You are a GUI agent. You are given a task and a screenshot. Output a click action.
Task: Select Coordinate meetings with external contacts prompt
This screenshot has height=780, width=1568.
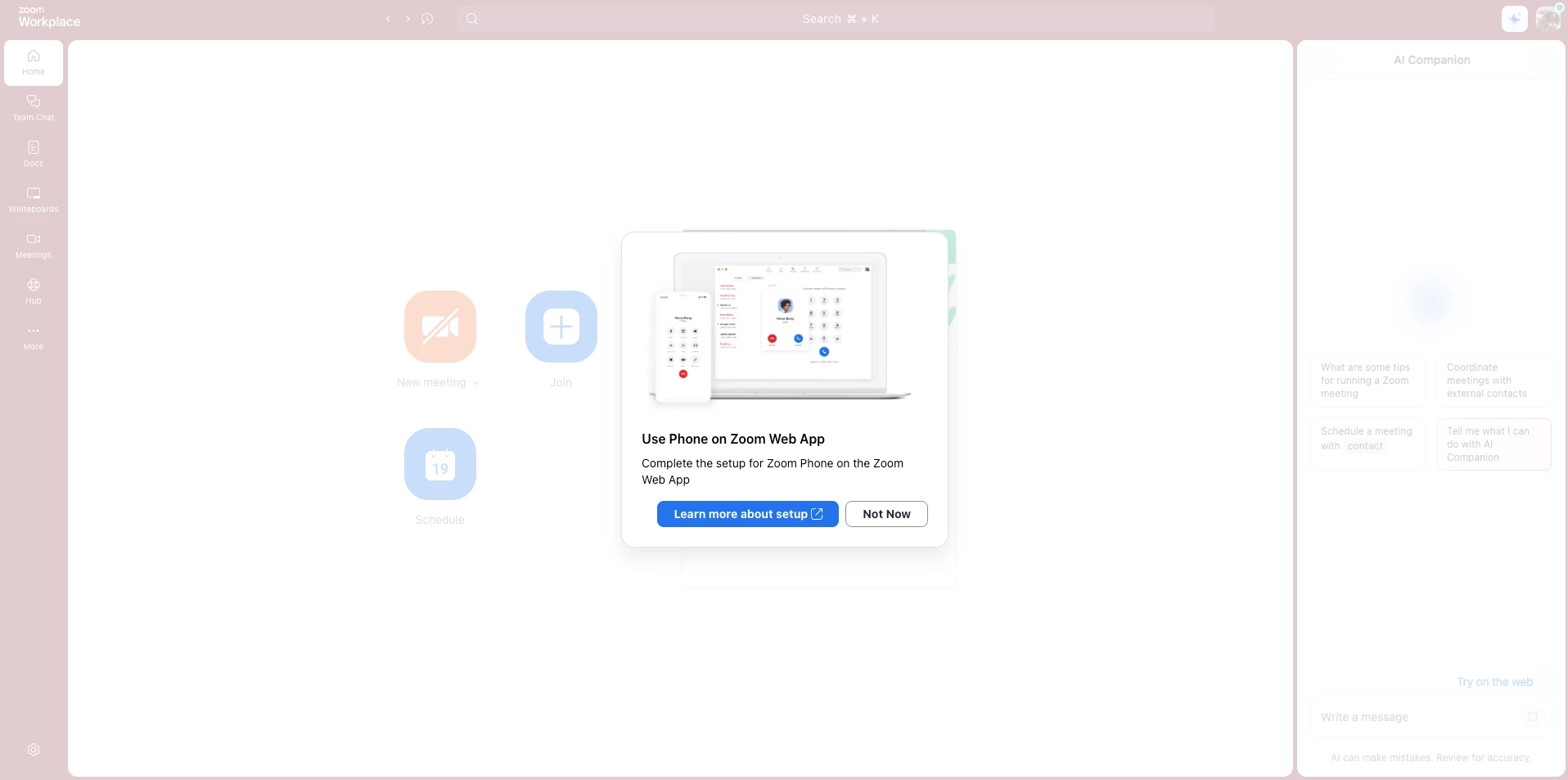[x=1494, y=381]
